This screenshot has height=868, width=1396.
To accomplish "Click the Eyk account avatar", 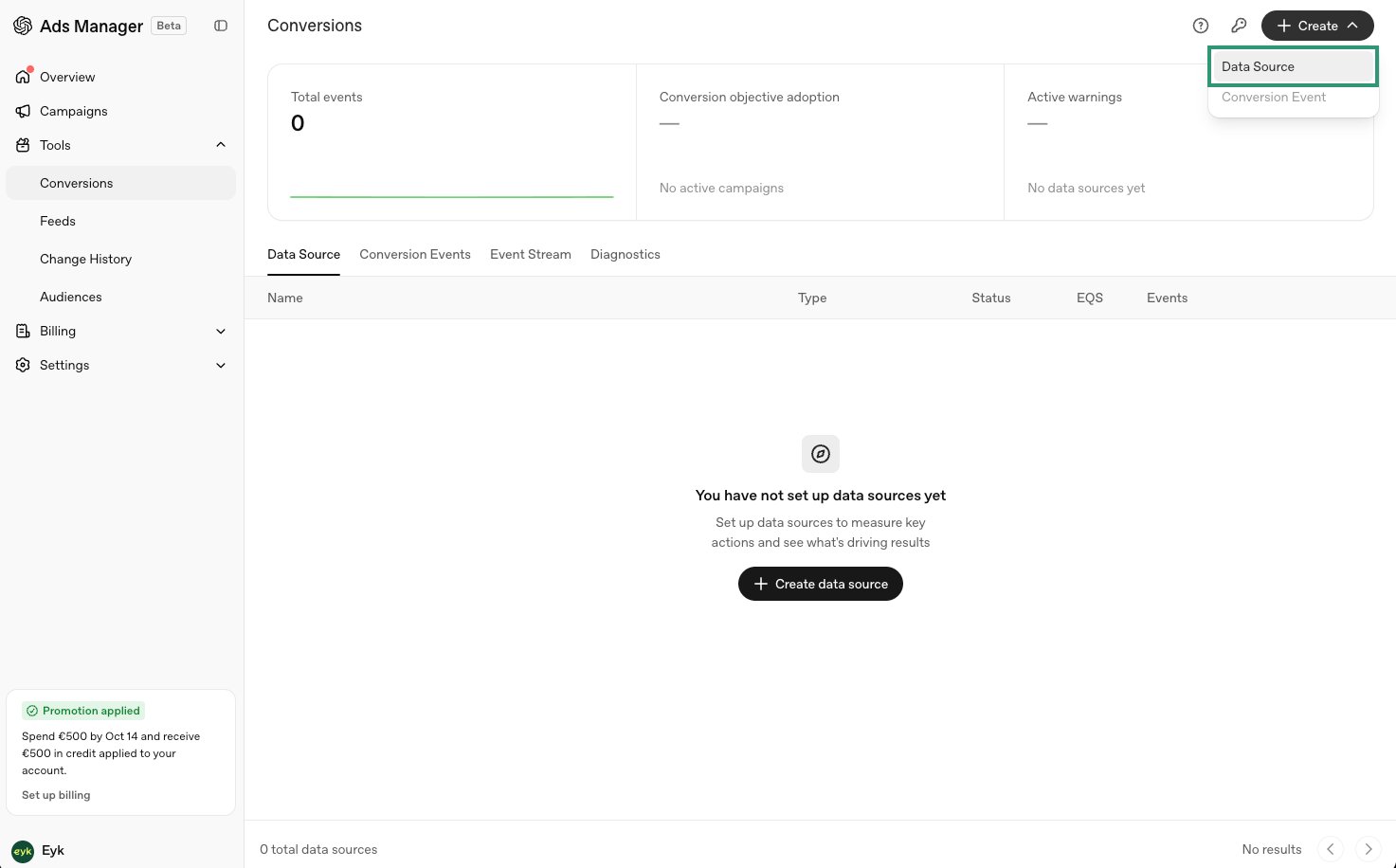I will pyautogui.click(x=23, y=851).
